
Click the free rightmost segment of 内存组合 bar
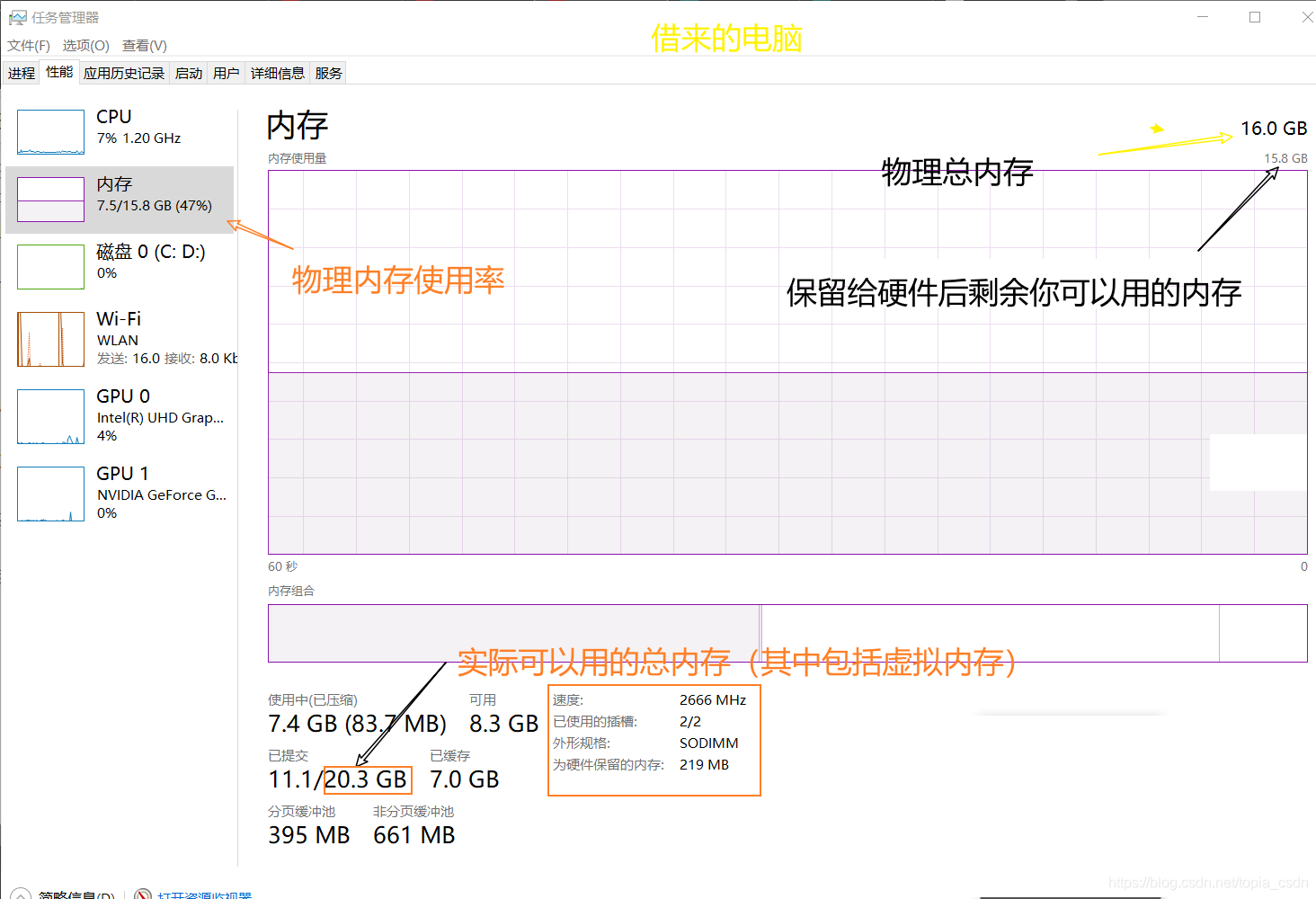1263,633
